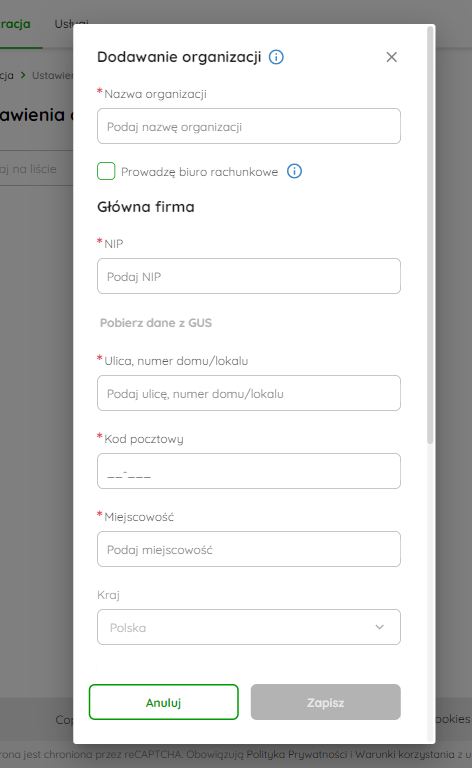Click info icon next to biuro rachunkowe
Viewport: 472px width, 768px height.
click(x=294, y=171)
